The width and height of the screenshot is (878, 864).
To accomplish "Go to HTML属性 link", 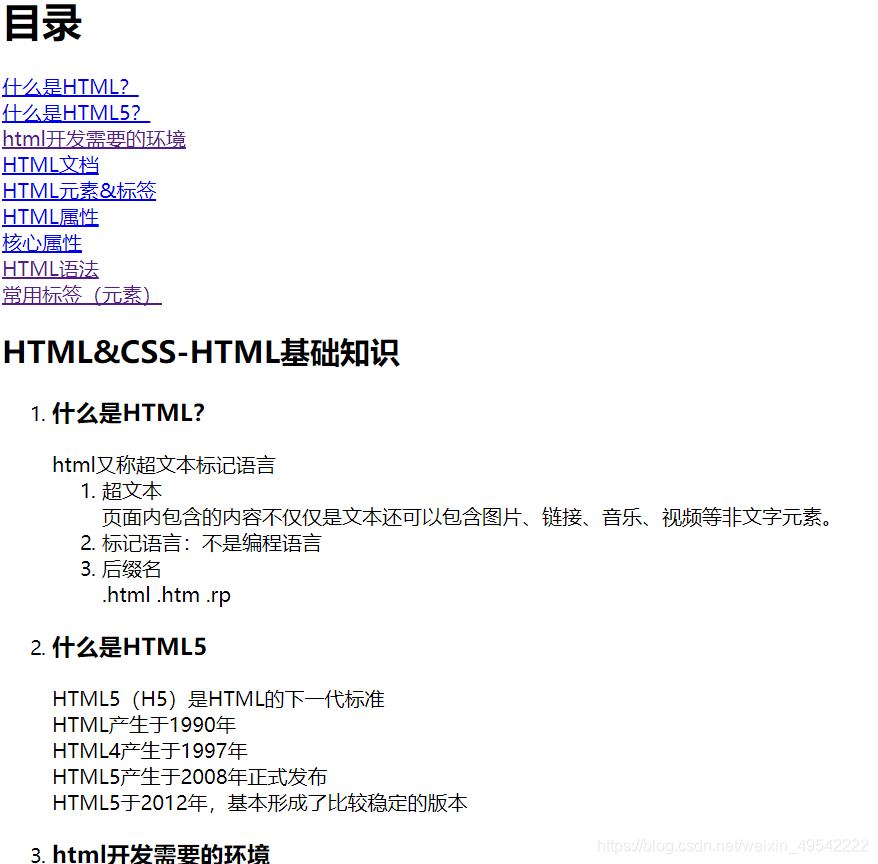I will pos(50,217).
